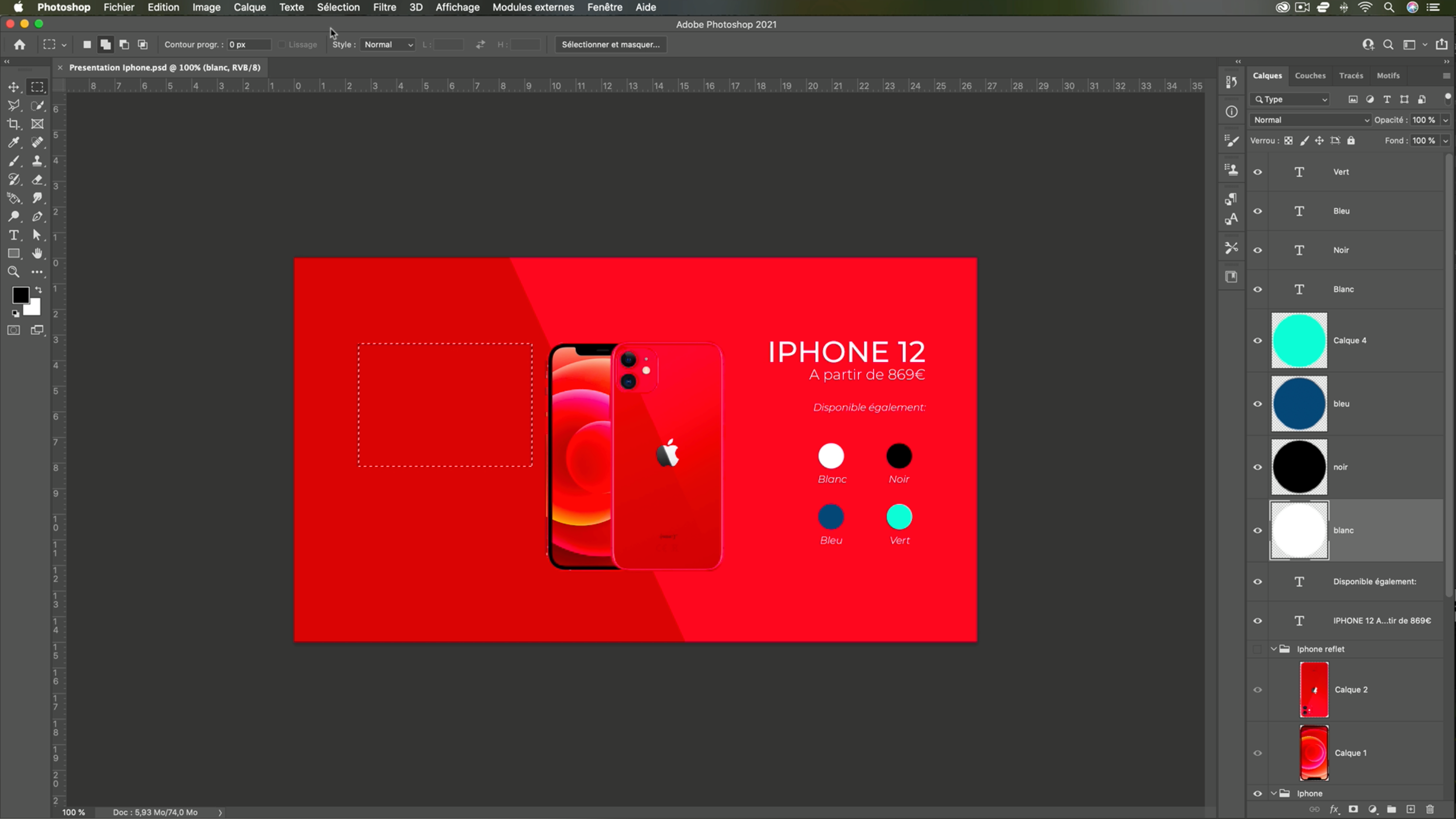Screen dimensions: 1456x819
Task: Switch to the Couches tab
Action: (x=1310, y=76)
